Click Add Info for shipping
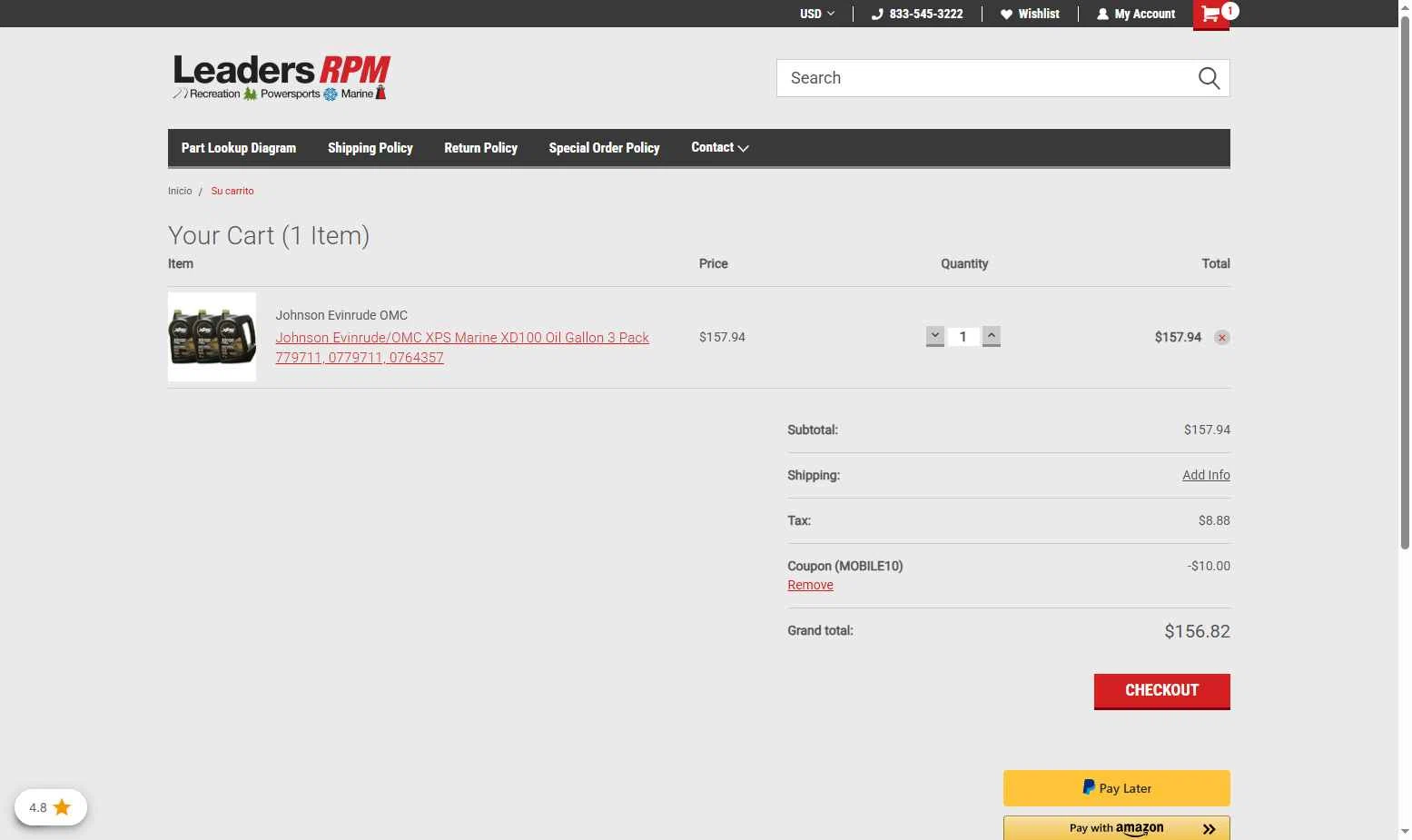The width and height of the screenshot is (1412, 840). (1206, 475)
